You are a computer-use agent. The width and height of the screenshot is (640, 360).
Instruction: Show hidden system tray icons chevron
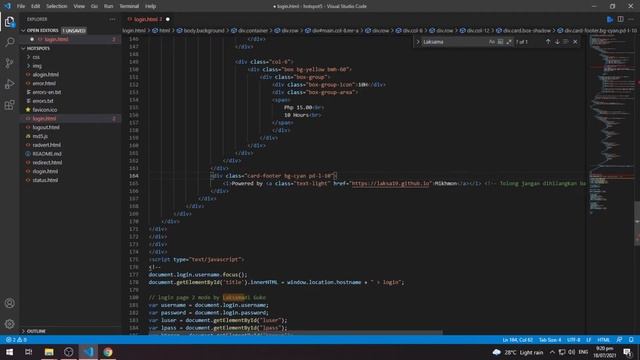pyautogui.click(x=552, y=352)
